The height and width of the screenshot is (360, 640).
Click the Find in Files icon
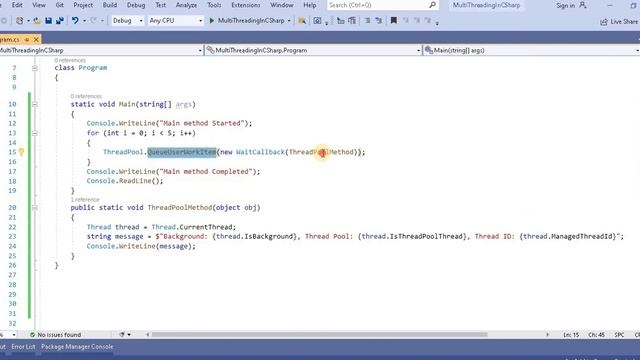point(302,21)
